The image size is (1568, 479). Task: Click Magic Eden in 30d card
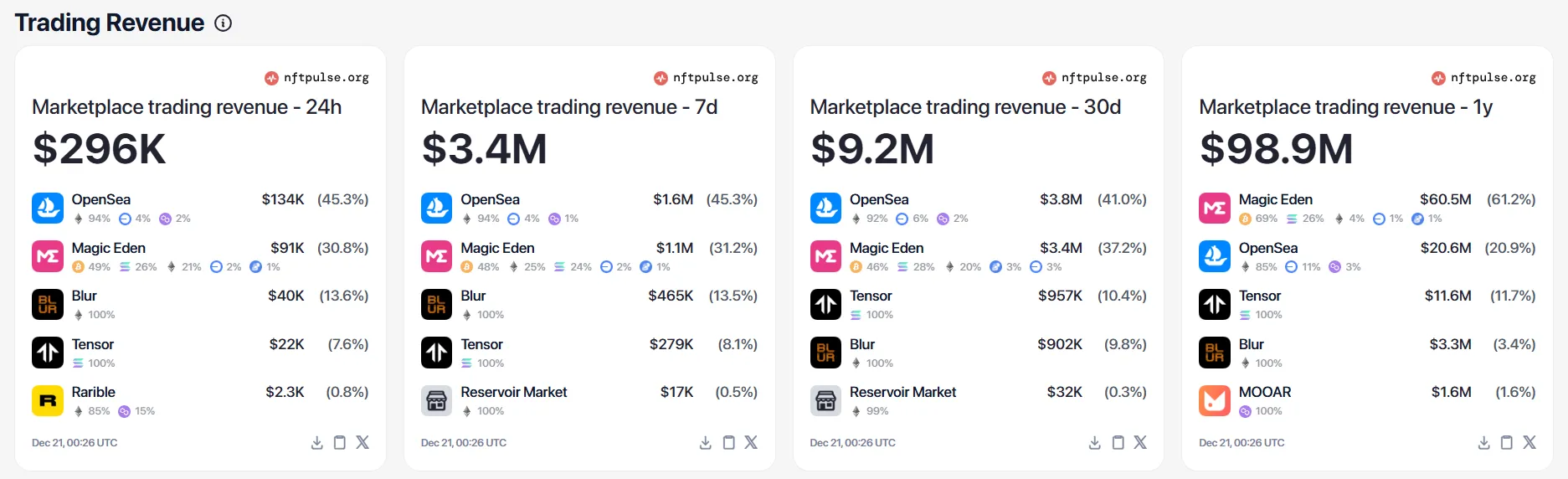pyautogui.click(x=887, y=248)
